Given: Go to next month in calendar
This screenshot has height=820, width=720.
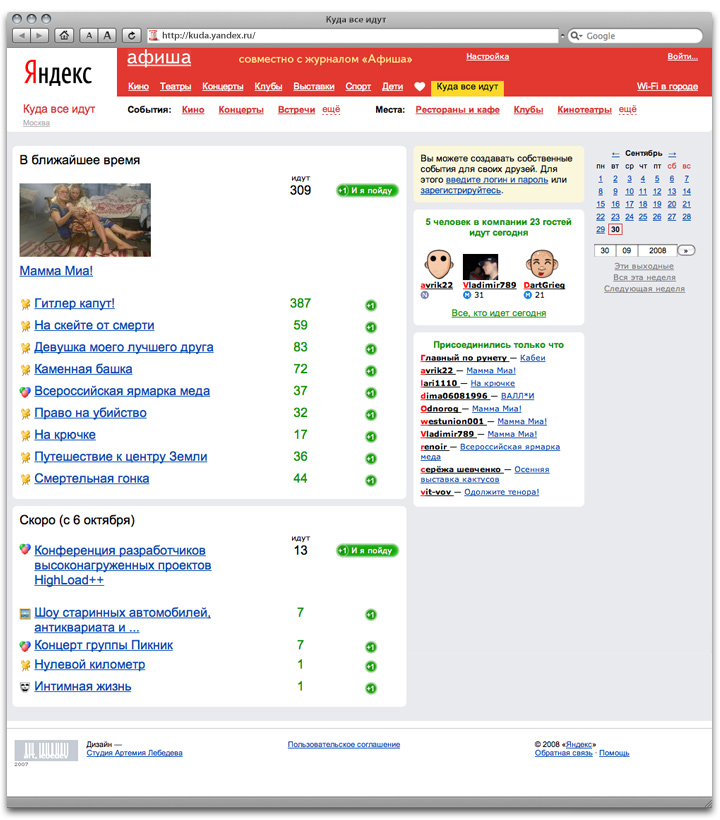Looking at the screenshot, I should [672, 154].
